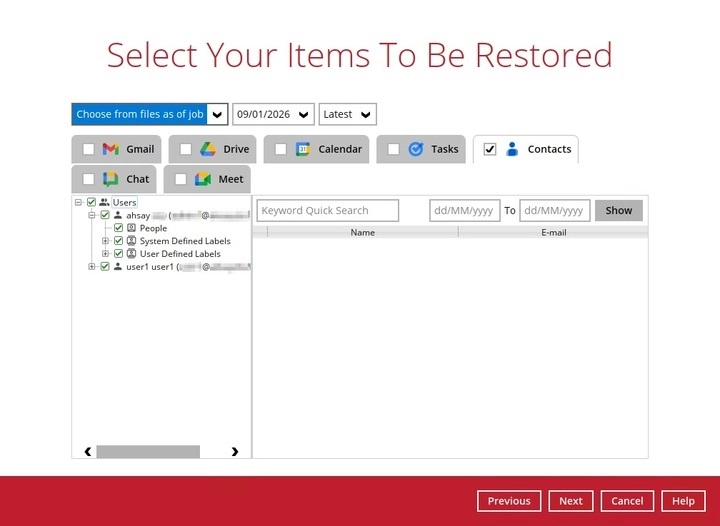Screen dimensions: 720x526
Task: Switch to the Drive tab
Action: pos(235,149)
